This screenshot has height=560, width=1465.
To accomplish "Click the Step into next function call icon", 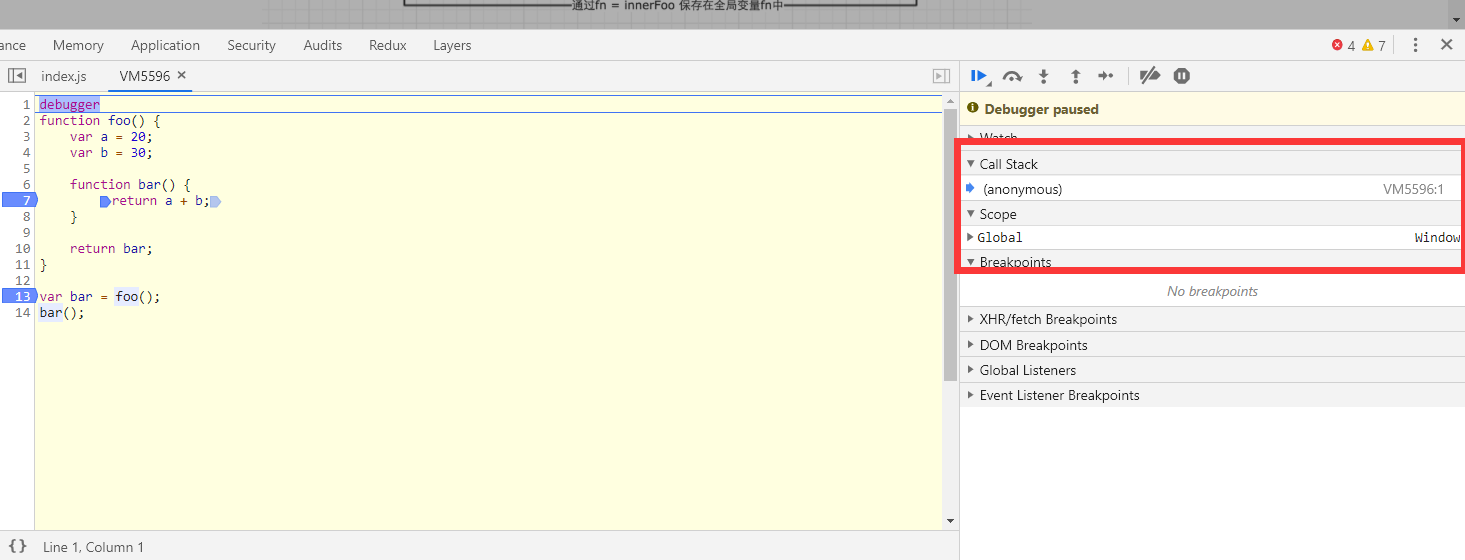I will point(1043,76).
